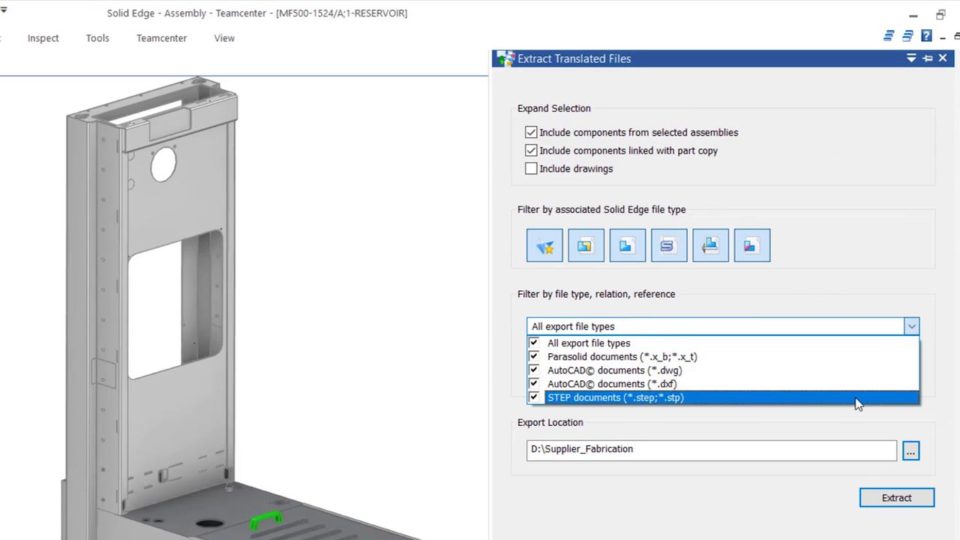The image size is (960, 540).
Task: Toggle the assembly file type filter icon
Action: pos(586,246)
